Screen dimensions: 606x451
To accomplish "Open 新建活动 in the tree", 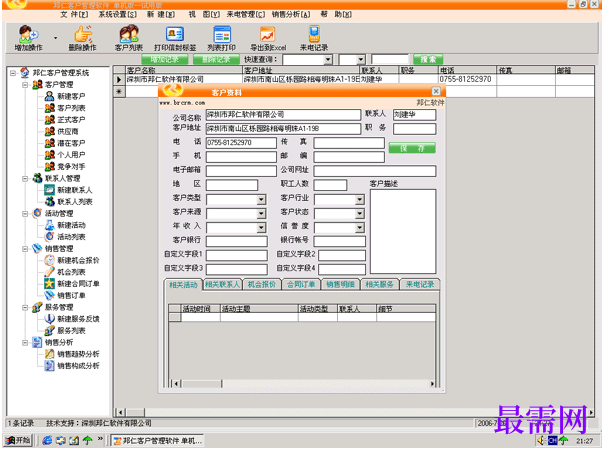I will [71, 225].
